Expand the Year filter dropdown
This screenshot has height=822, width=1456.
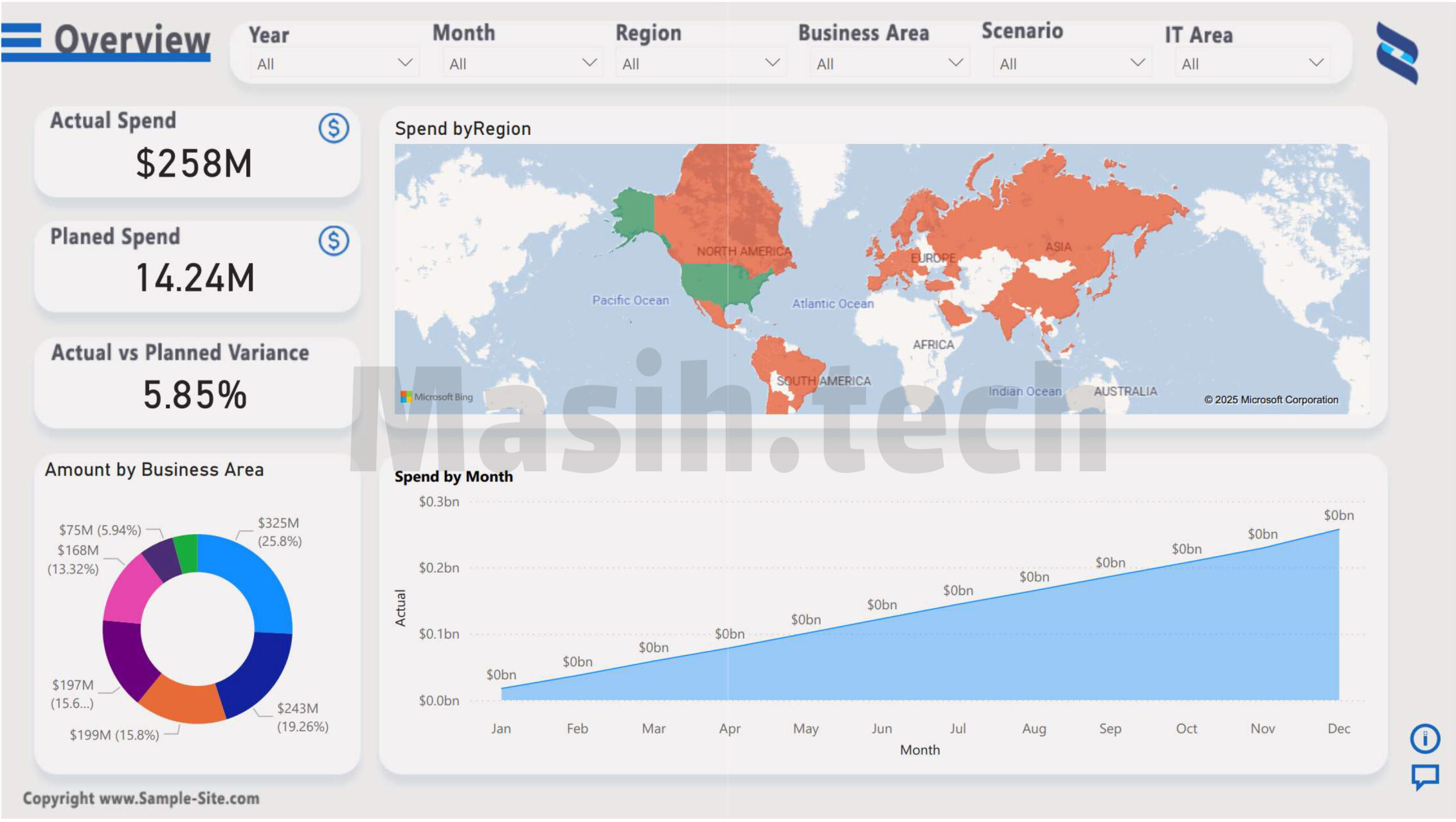pos(334,63)
